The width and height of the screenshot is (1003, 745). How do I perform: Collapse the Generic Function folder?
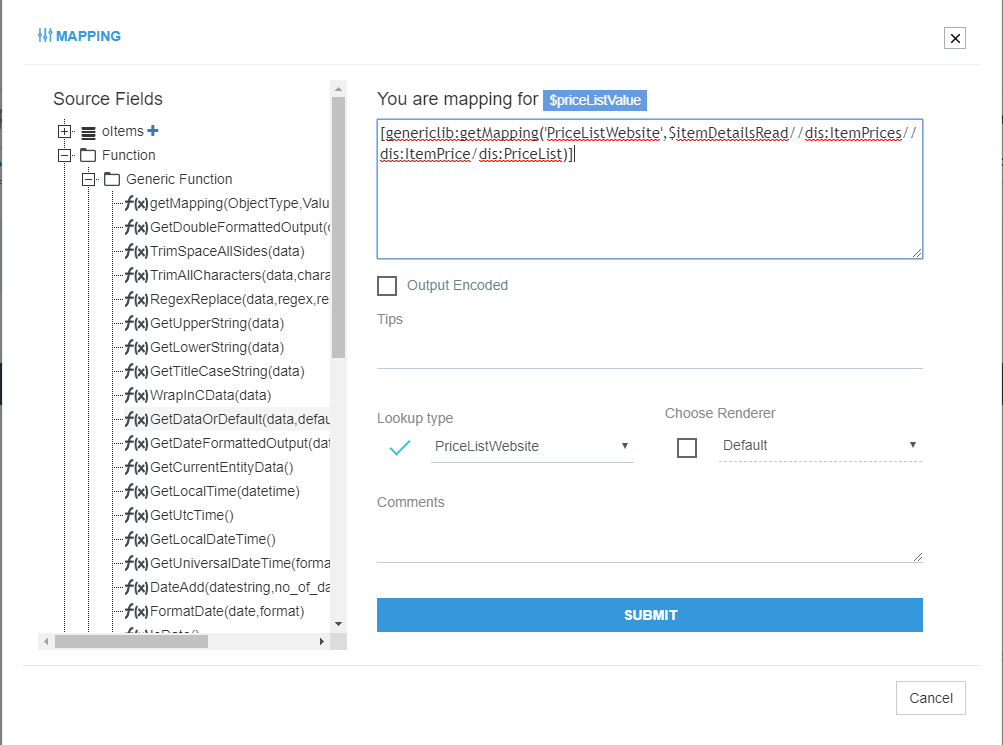point(88,179)
